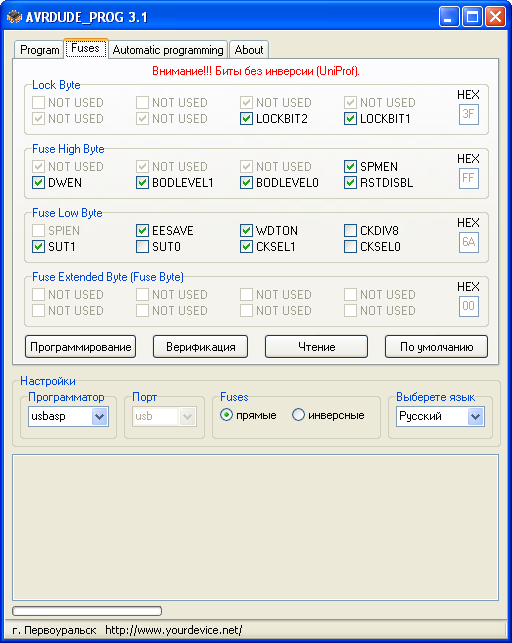Click the Fuse Low Byte HEX field

coord(469,242)
